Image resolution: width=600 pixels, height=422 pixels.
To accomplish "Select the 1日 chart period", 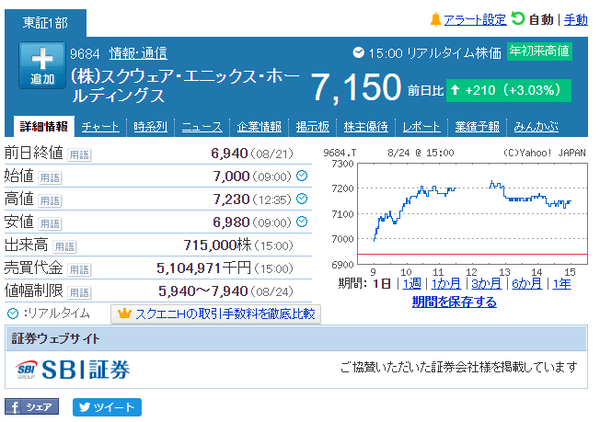I will (x=382, y=284).
